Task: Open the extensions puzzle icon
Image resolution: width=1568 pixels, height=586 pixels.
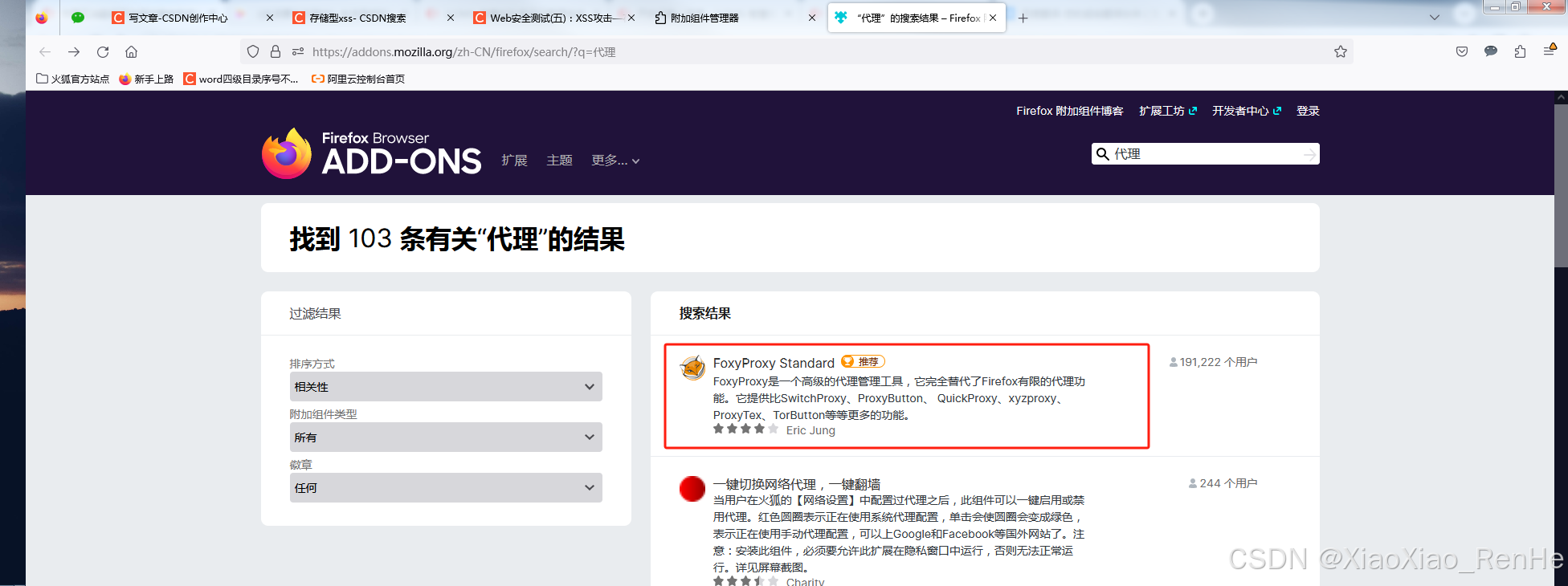Action: (x=1520, y=51)
